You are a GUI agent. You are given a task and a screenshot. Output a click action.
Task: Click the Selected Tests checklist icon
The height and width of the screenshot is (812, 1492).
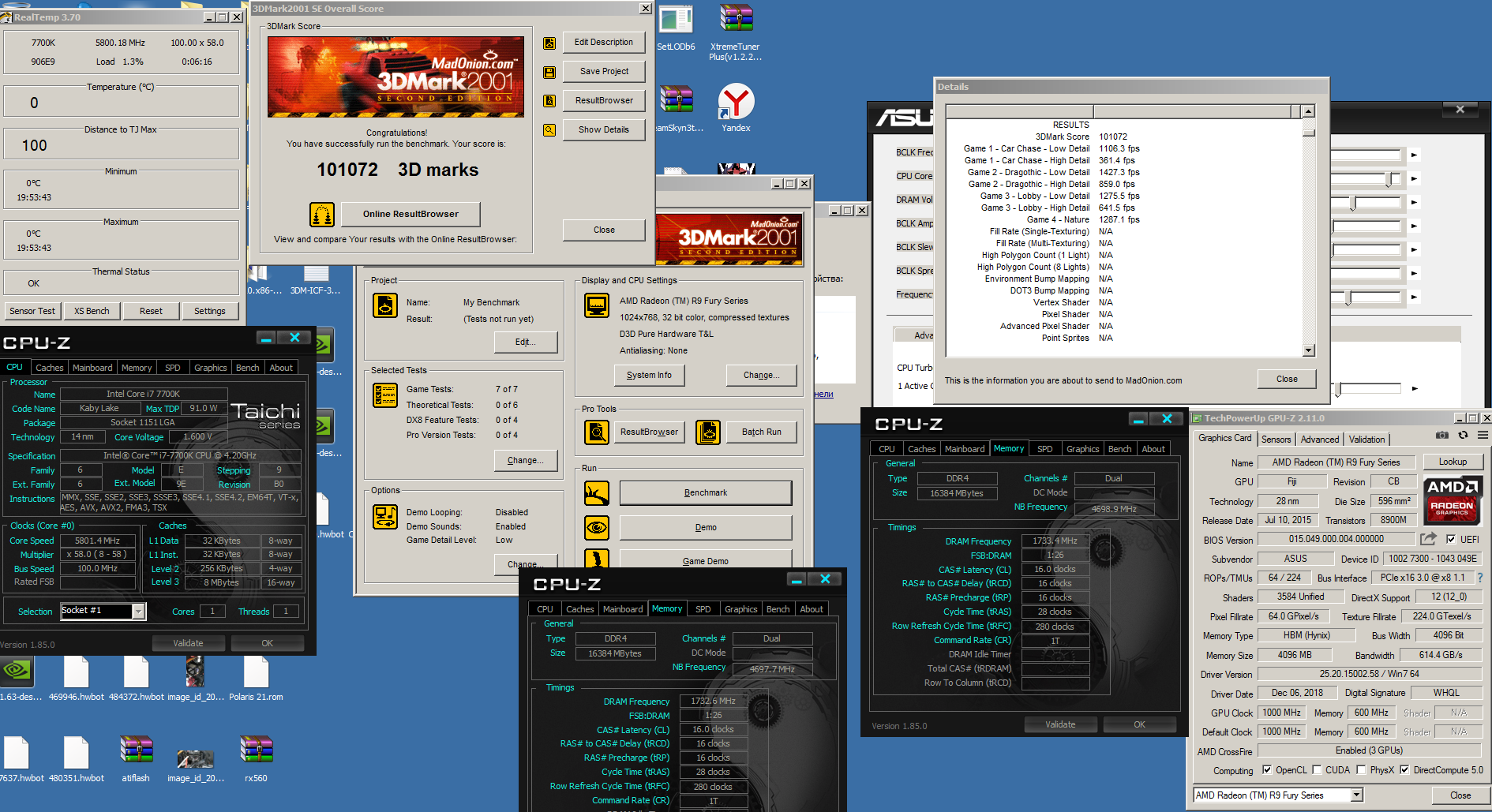pyautogui.click(x=385, y=395)
